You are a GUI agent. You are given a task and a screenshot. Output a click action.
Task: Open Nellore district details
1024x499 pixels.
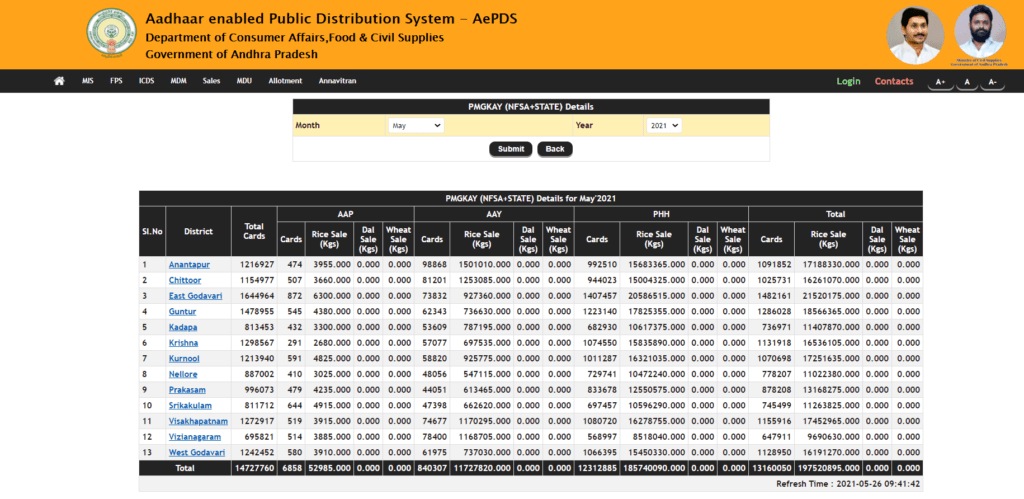click(183, 374)
